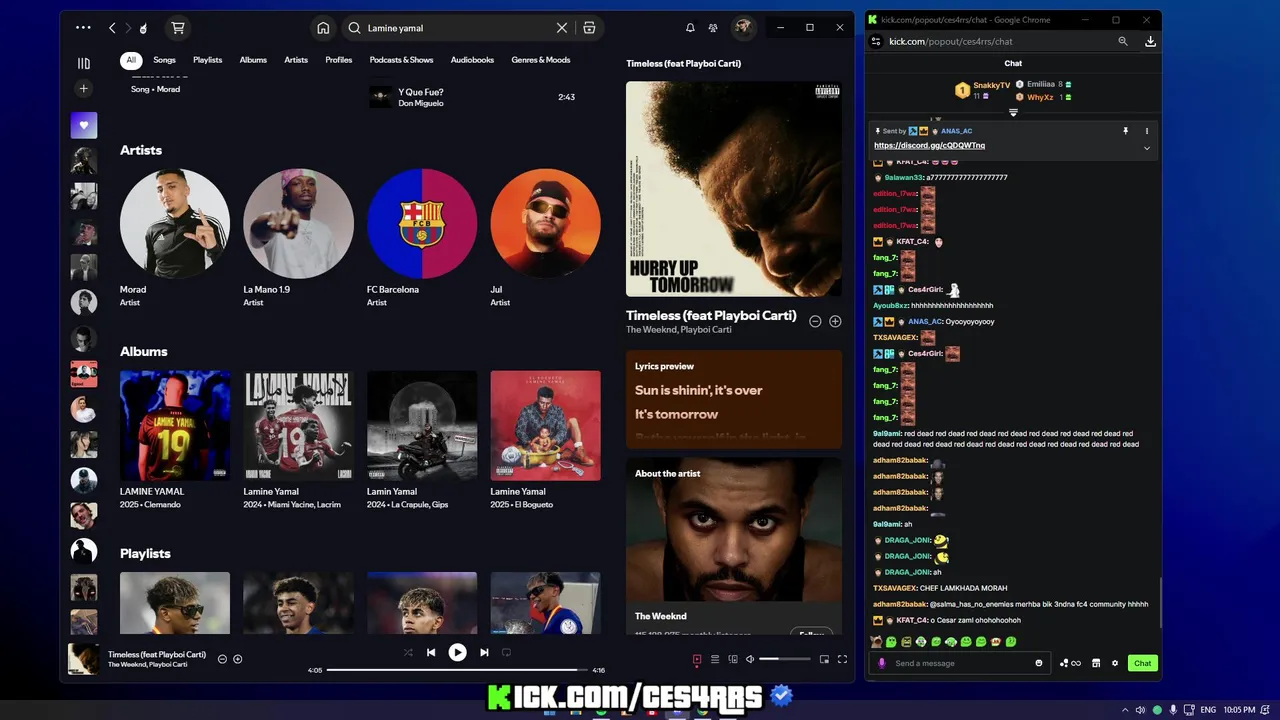Open the Spotify profile avatar menu
Screen dimensions: 1280x720
click(x=743, y=28)
